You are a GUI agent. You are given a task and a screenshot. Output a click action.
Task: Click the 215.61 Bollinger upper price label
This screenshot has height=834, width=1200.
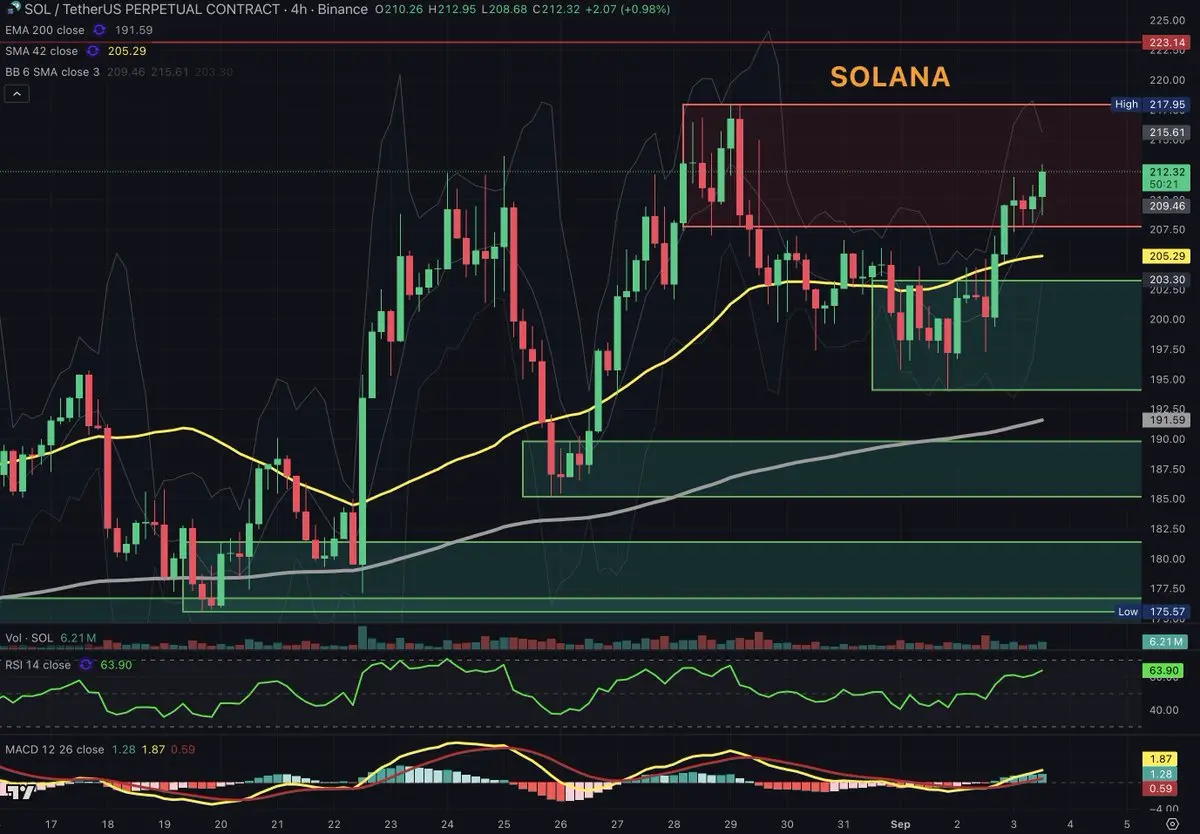coord(1165,132)
